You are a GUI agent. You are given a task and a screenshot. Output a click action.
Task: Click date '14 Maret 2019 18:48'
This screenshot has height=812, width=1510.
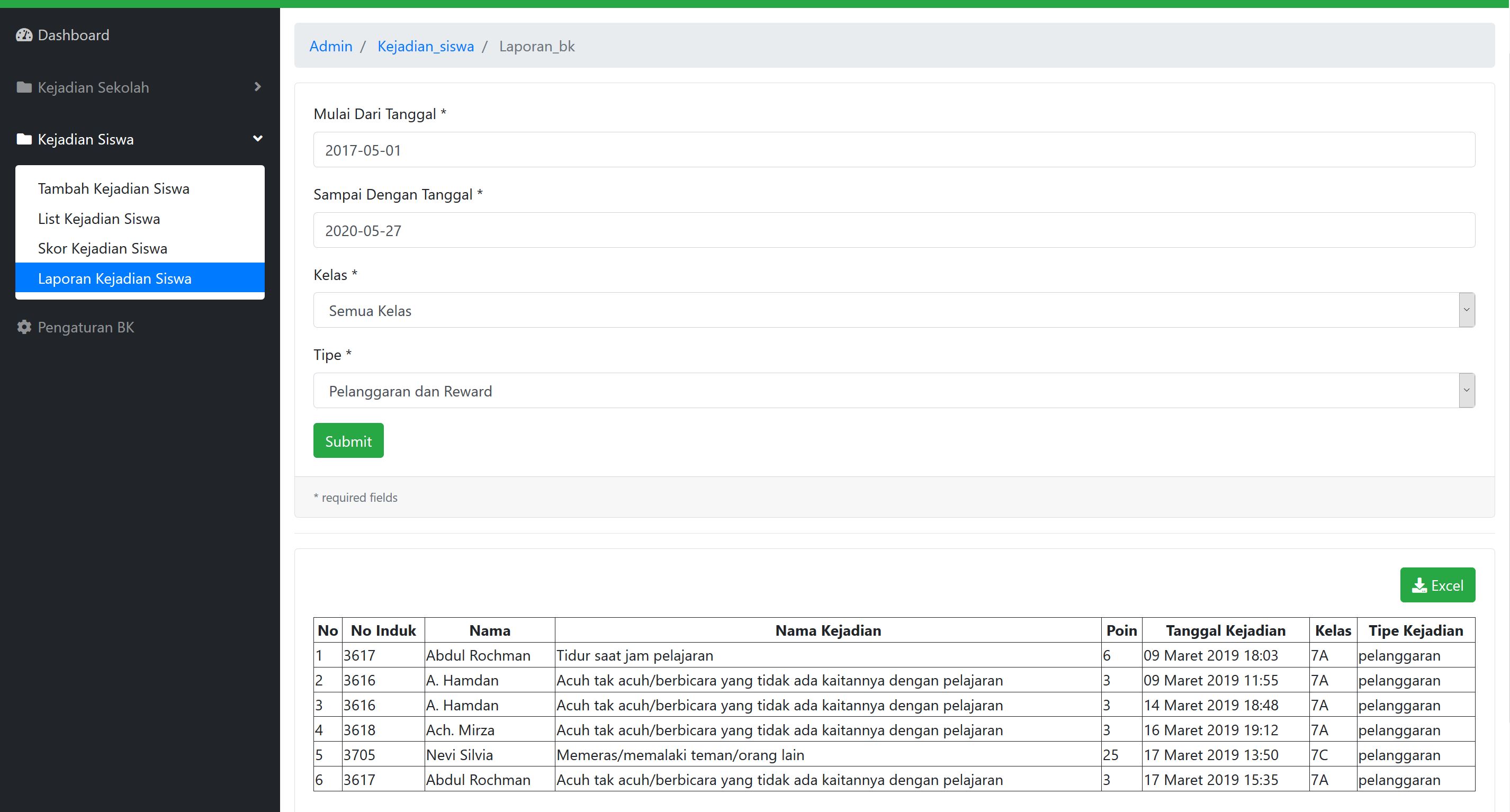(x=1210, y=705)
